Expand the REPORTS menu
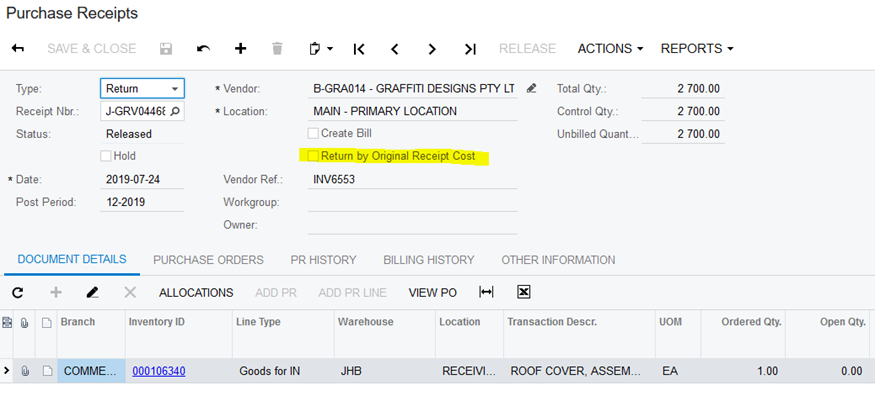This screenshot has height=401, width=875. [x=697, y=48]
